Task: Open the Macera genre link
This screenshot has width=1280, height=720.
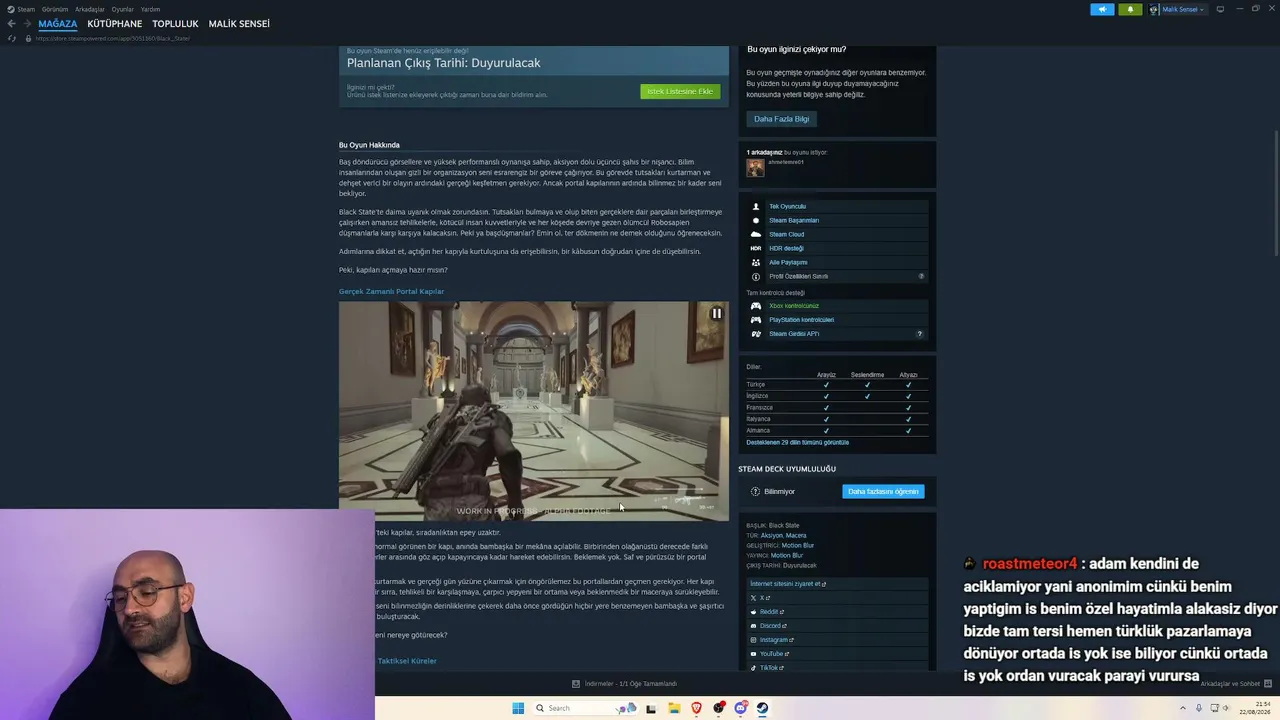Action: coord(796,535)
